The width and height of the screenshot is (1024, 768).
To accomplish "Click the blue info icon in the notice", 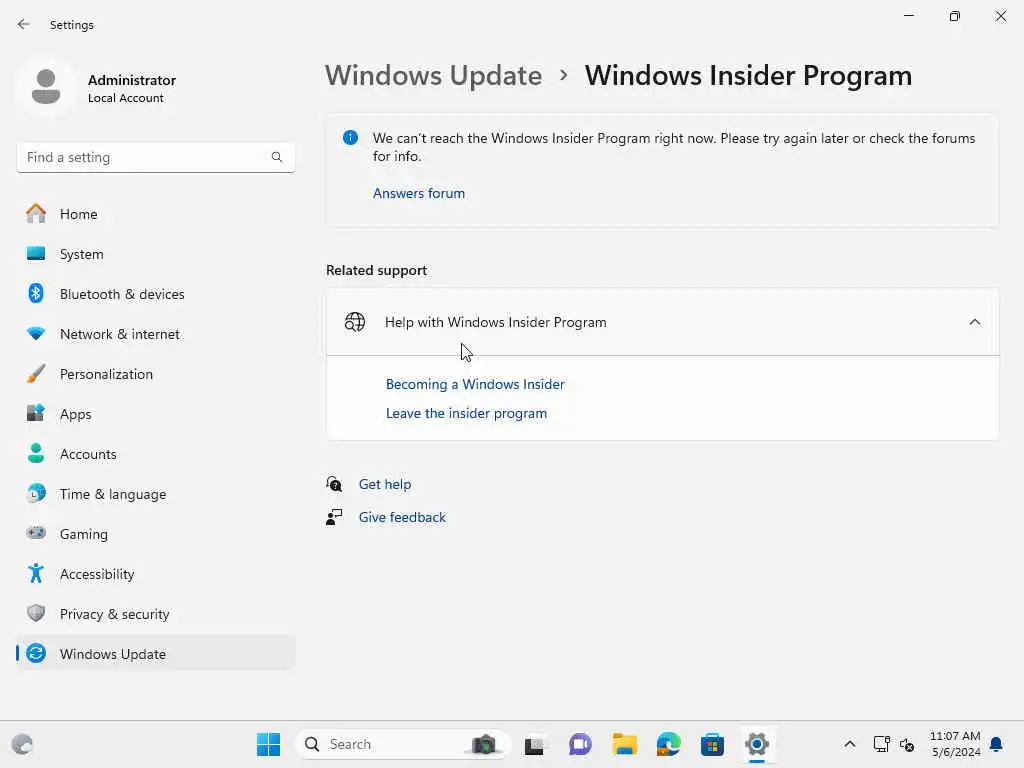I will click(351, 138).
